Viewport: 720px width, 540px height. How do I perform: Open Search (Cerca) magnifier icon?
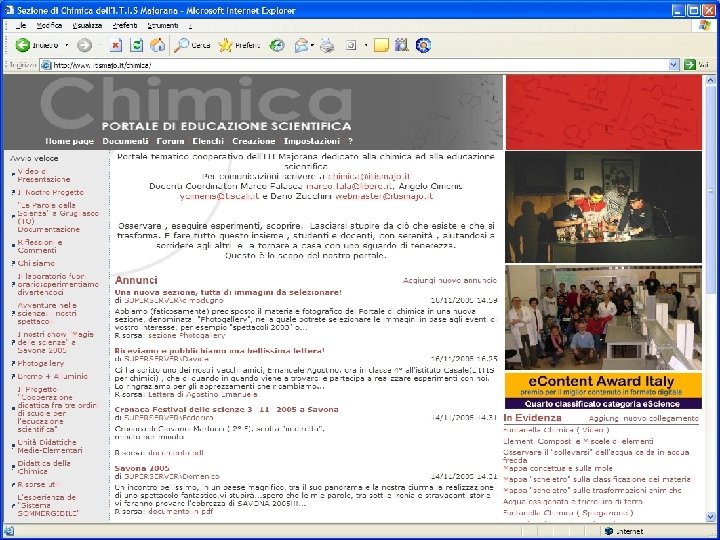pos(182,45)
